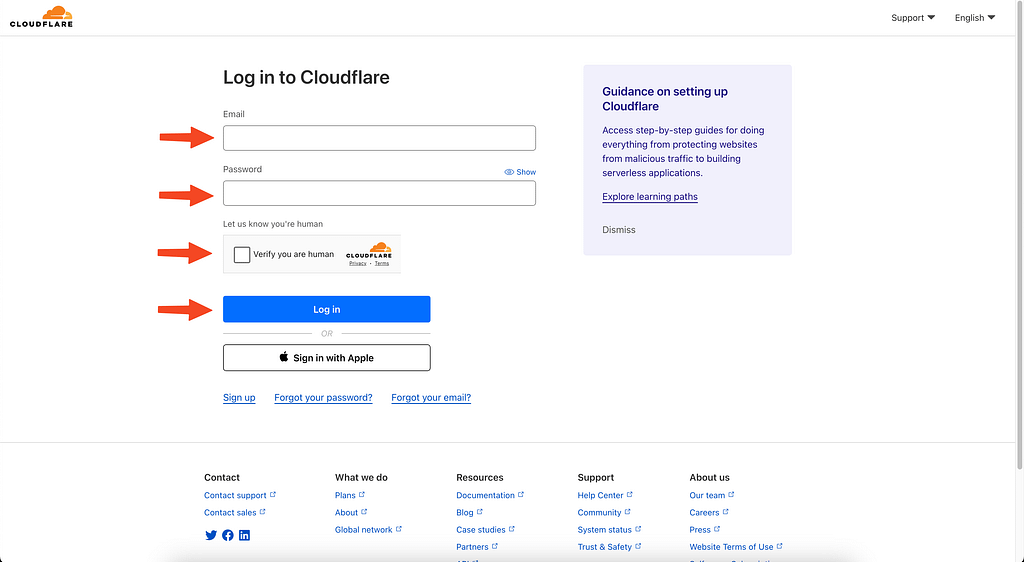Click the external link icon beside Help Center
This screenshot has height=562, width=1024.
pyautogui.click(x=631, y=495)
